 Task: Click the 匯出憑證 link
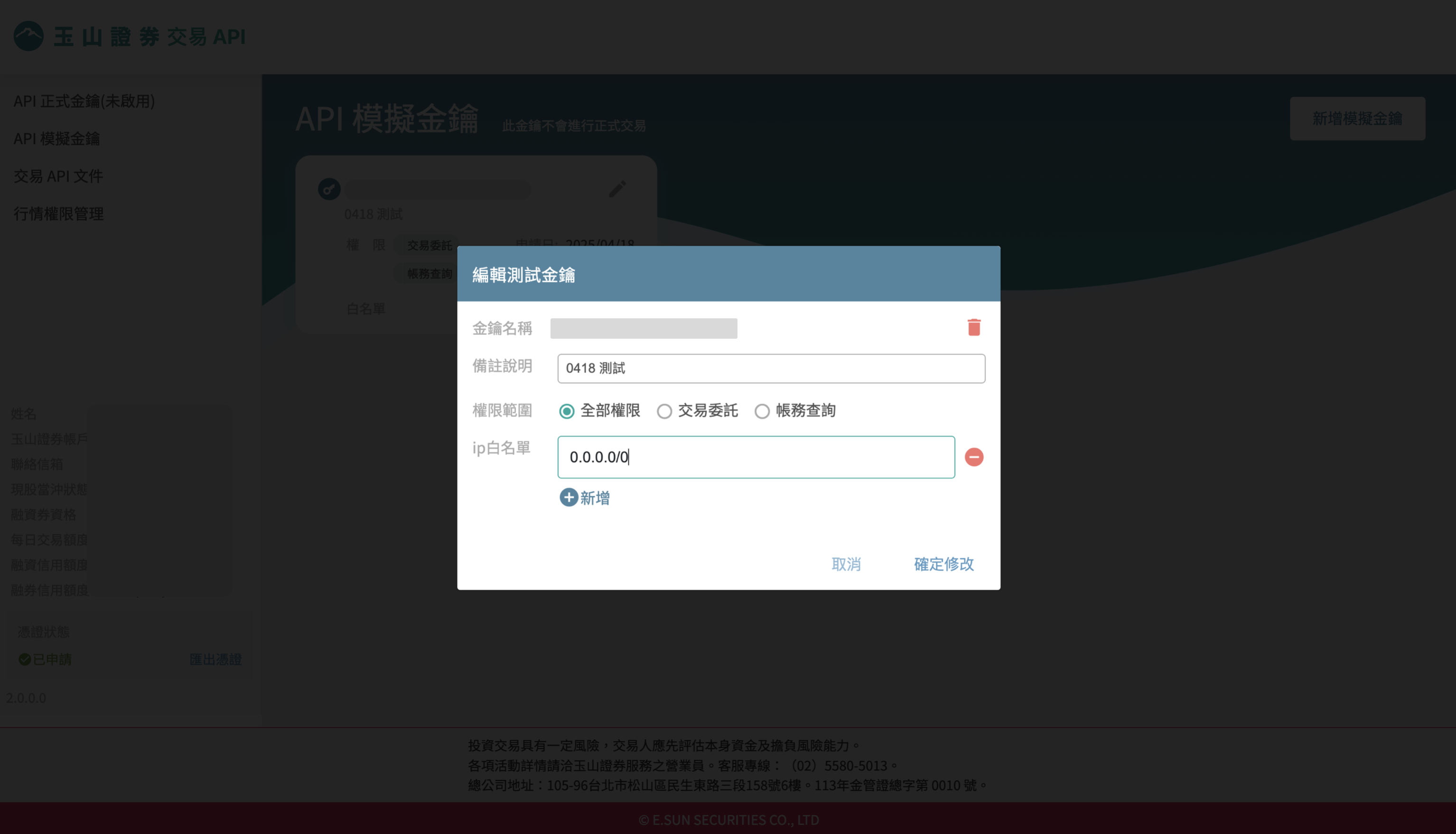215,659
